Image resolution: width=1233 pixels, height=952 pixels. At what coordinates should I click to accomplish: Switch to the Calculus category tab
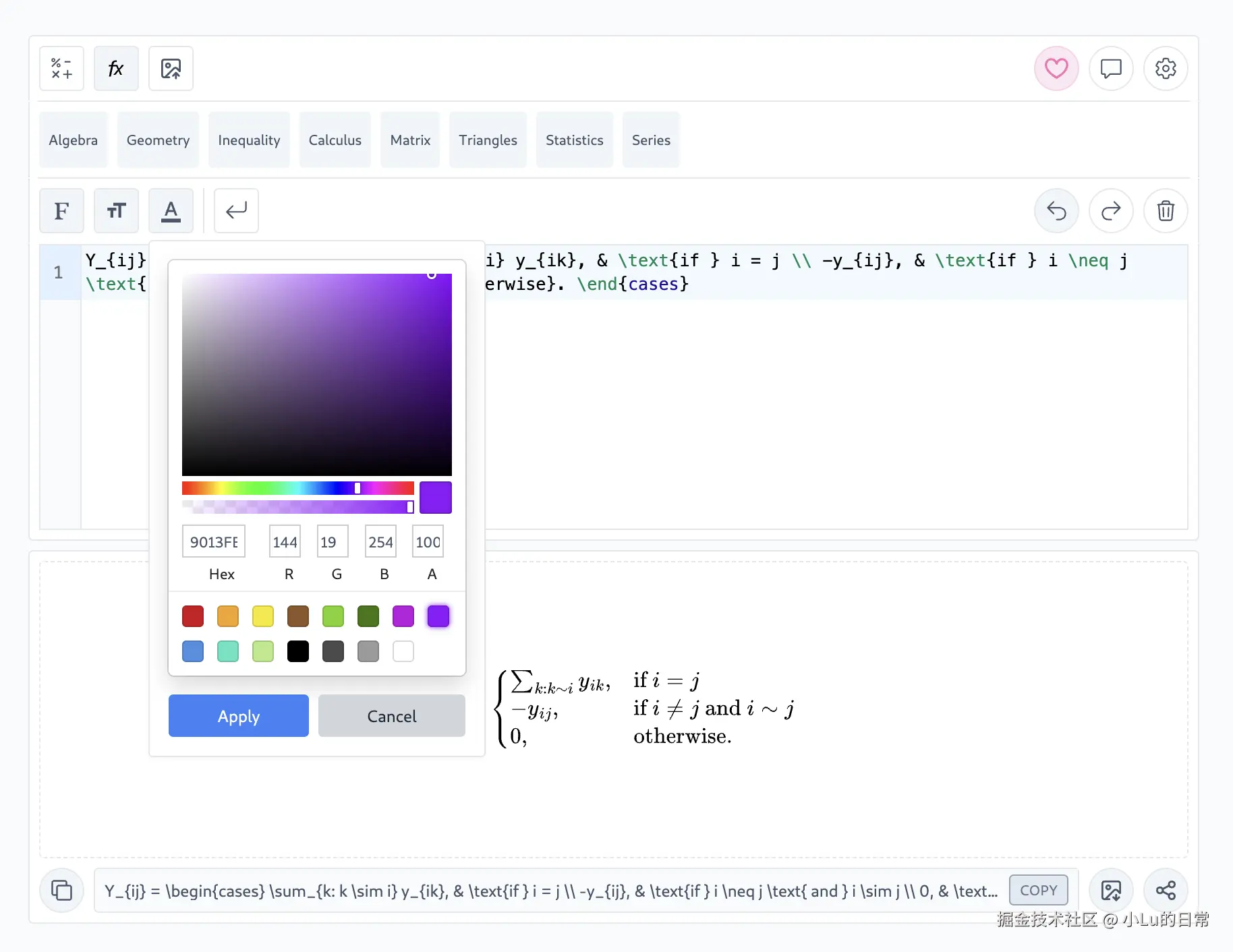(335, 140)
